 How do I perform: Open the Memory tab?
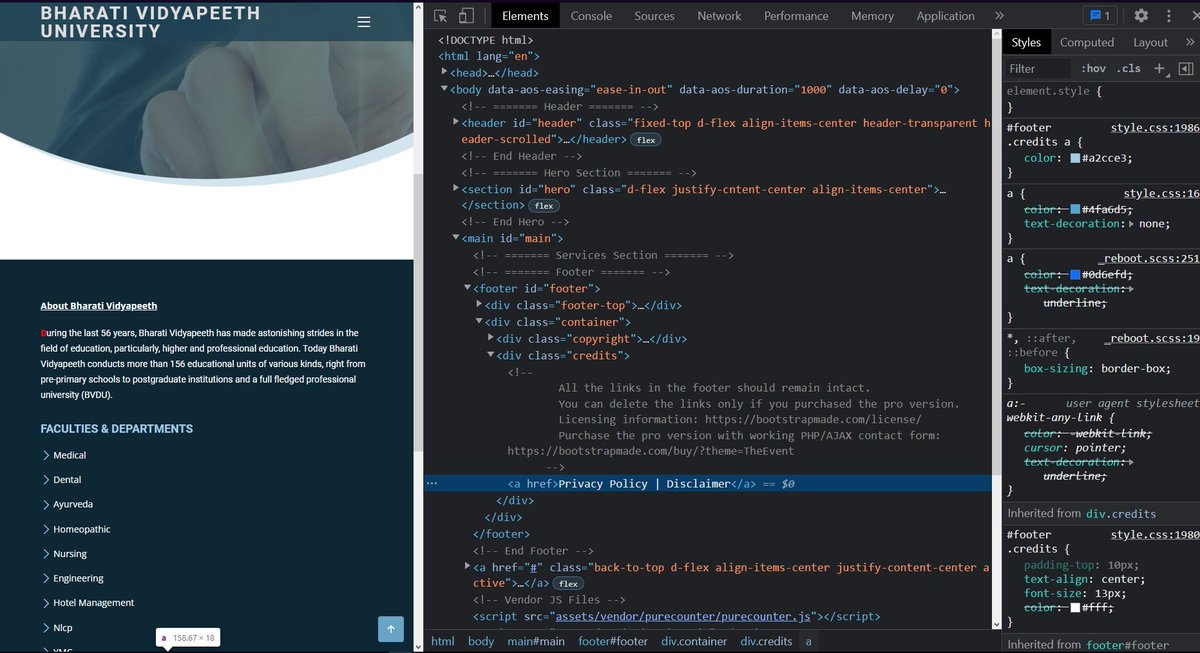[872, 16]
